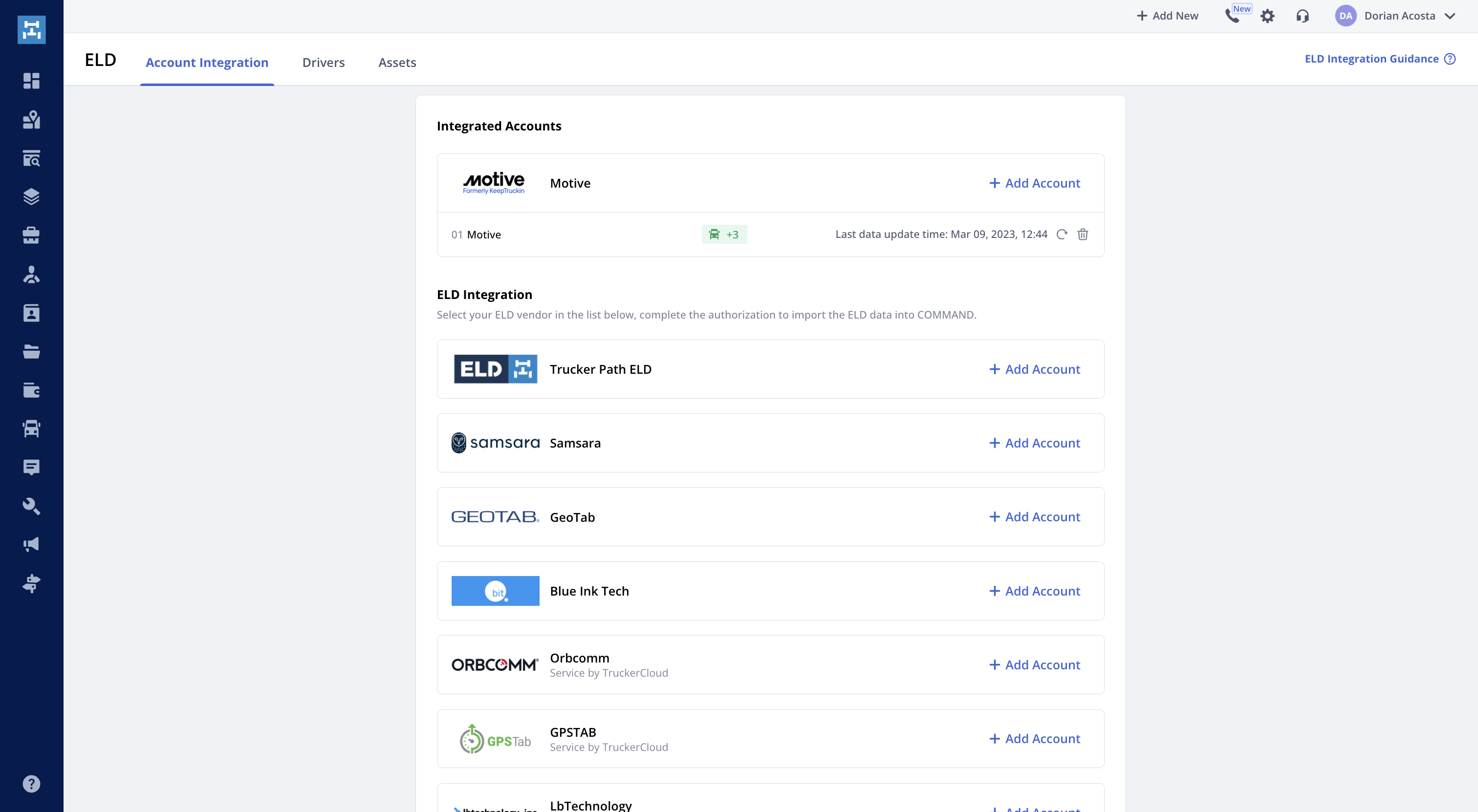Open the load search icon in sidebar
Viewport: 1478px width, 812px height.
(32, 158)
